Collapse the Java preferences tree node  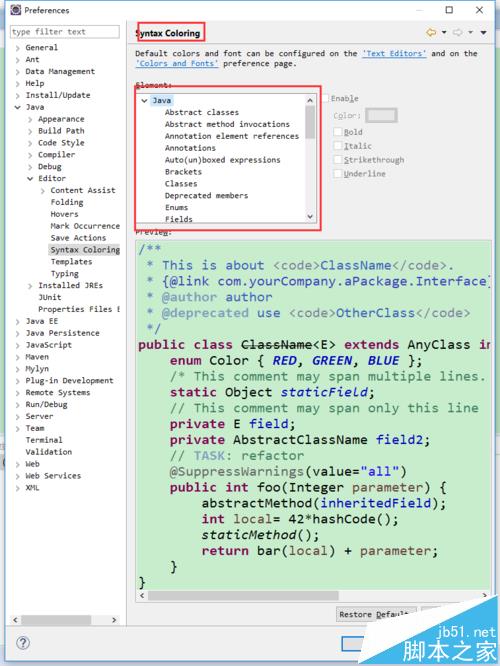[x=17, y=107]
